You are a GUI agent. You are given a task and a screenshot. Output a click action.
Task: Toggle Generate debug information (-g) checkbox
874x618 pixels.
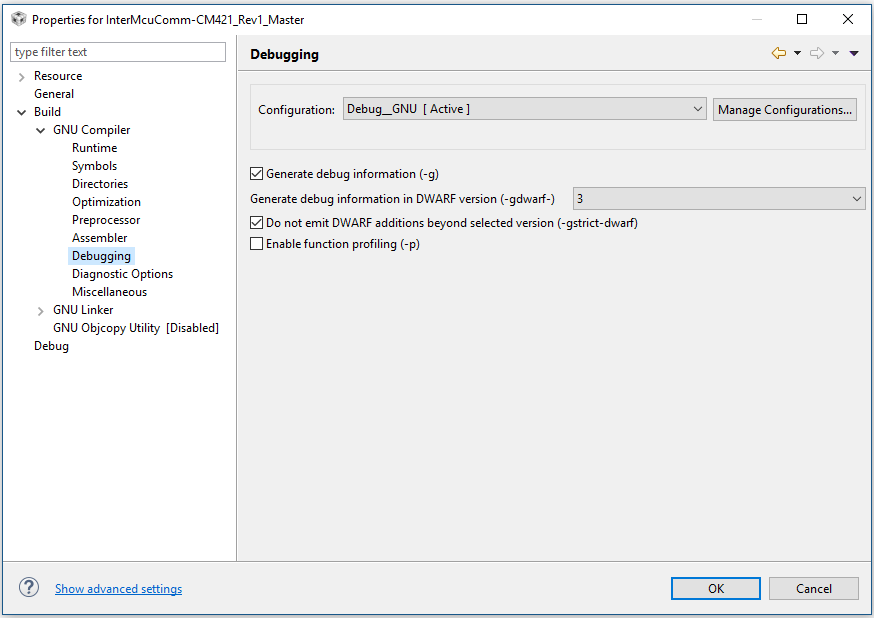pos(256,174)
